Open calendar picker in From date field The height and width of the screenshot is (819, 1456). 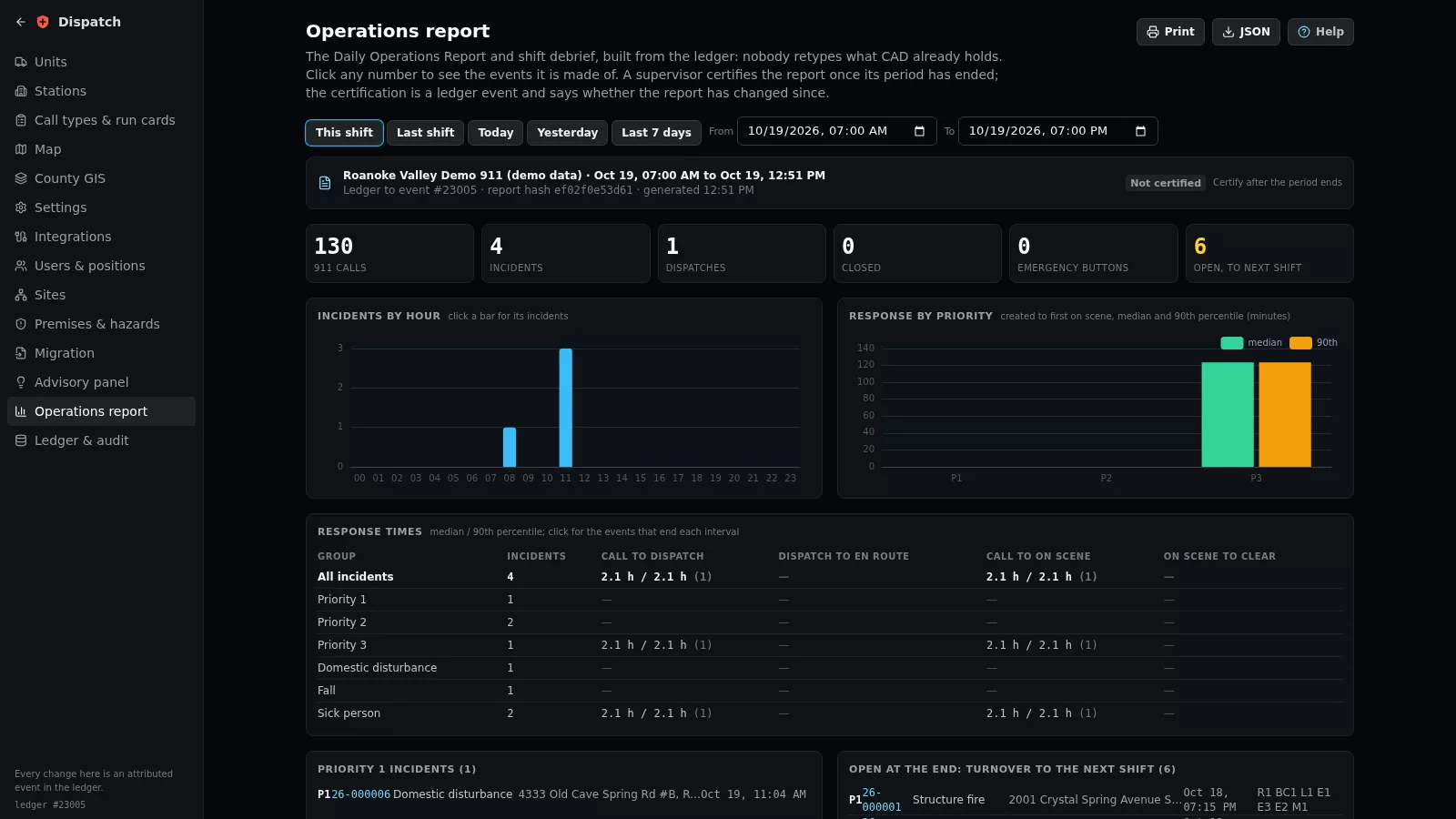[x=919, y=131]
